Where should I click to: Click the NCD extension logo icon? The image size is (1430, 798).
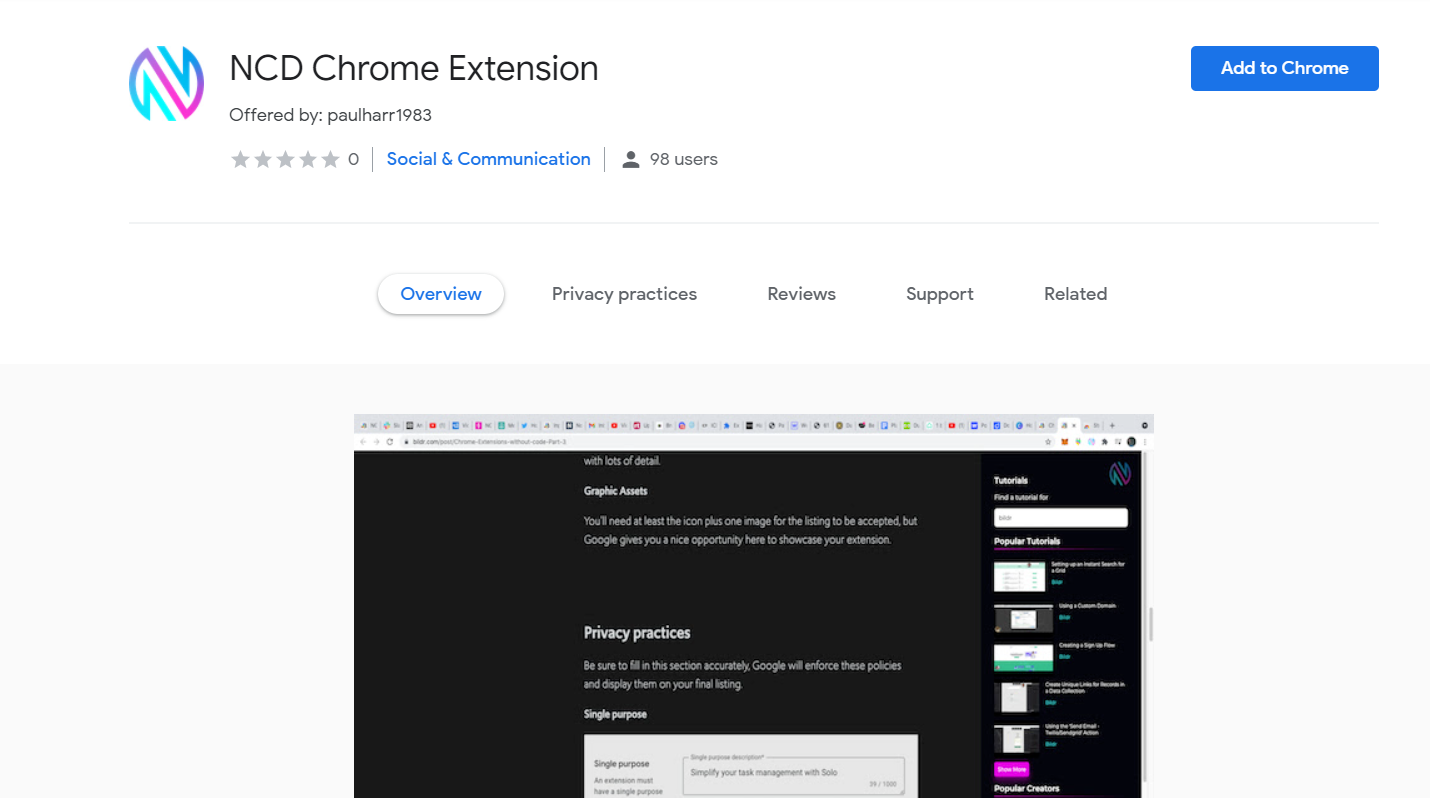[x=166, y=84]
